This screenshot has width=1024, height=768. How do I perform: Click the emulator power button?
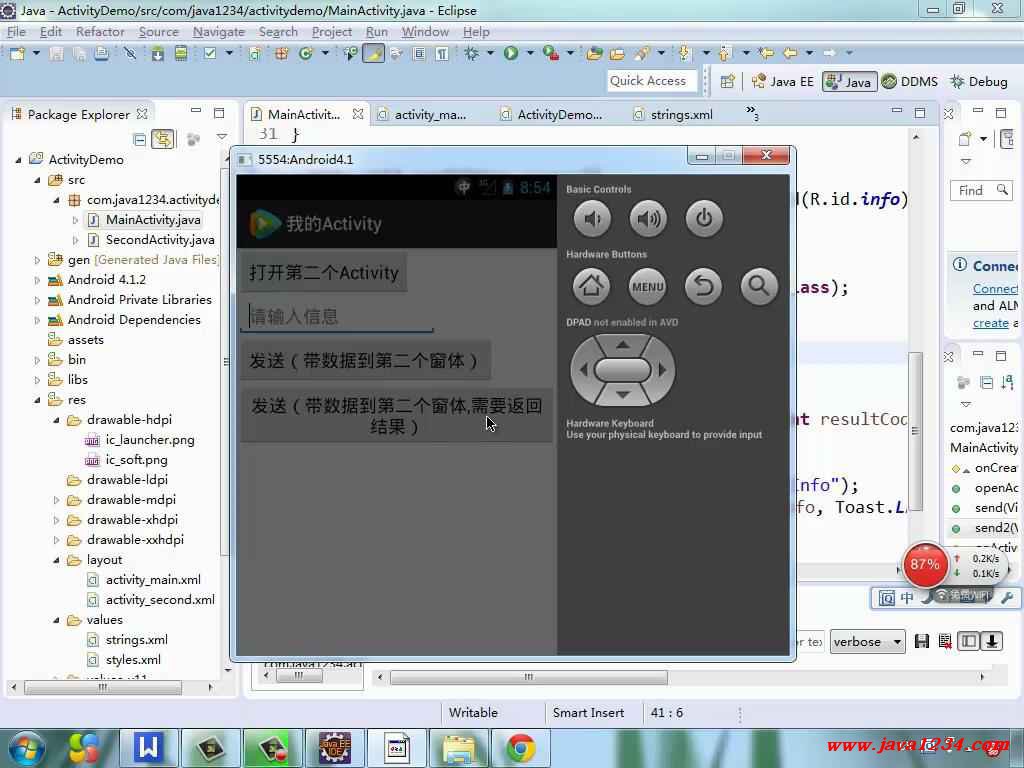pyautogui.click(x=704, y=218)
